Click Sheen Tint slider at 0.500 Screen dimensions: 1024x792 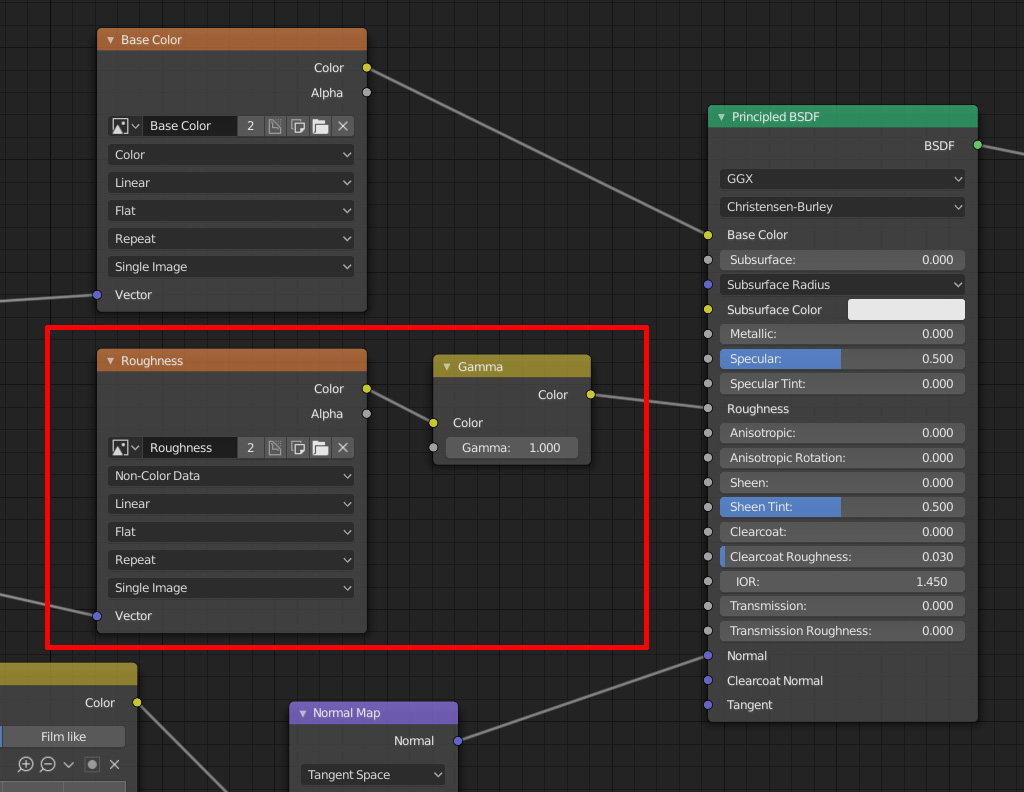842,507
